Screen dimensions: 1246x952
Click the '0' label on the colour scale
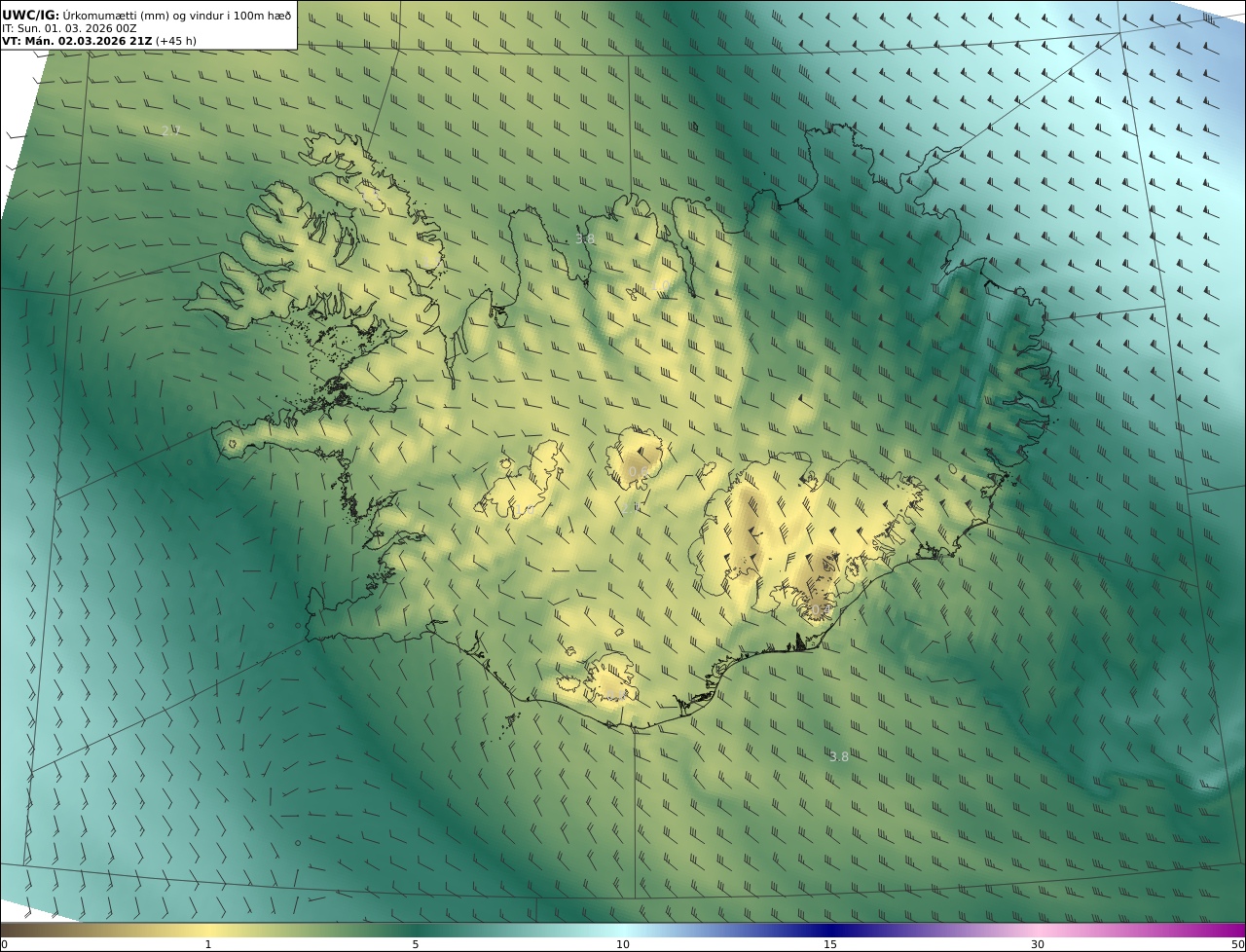pos(4,944)
